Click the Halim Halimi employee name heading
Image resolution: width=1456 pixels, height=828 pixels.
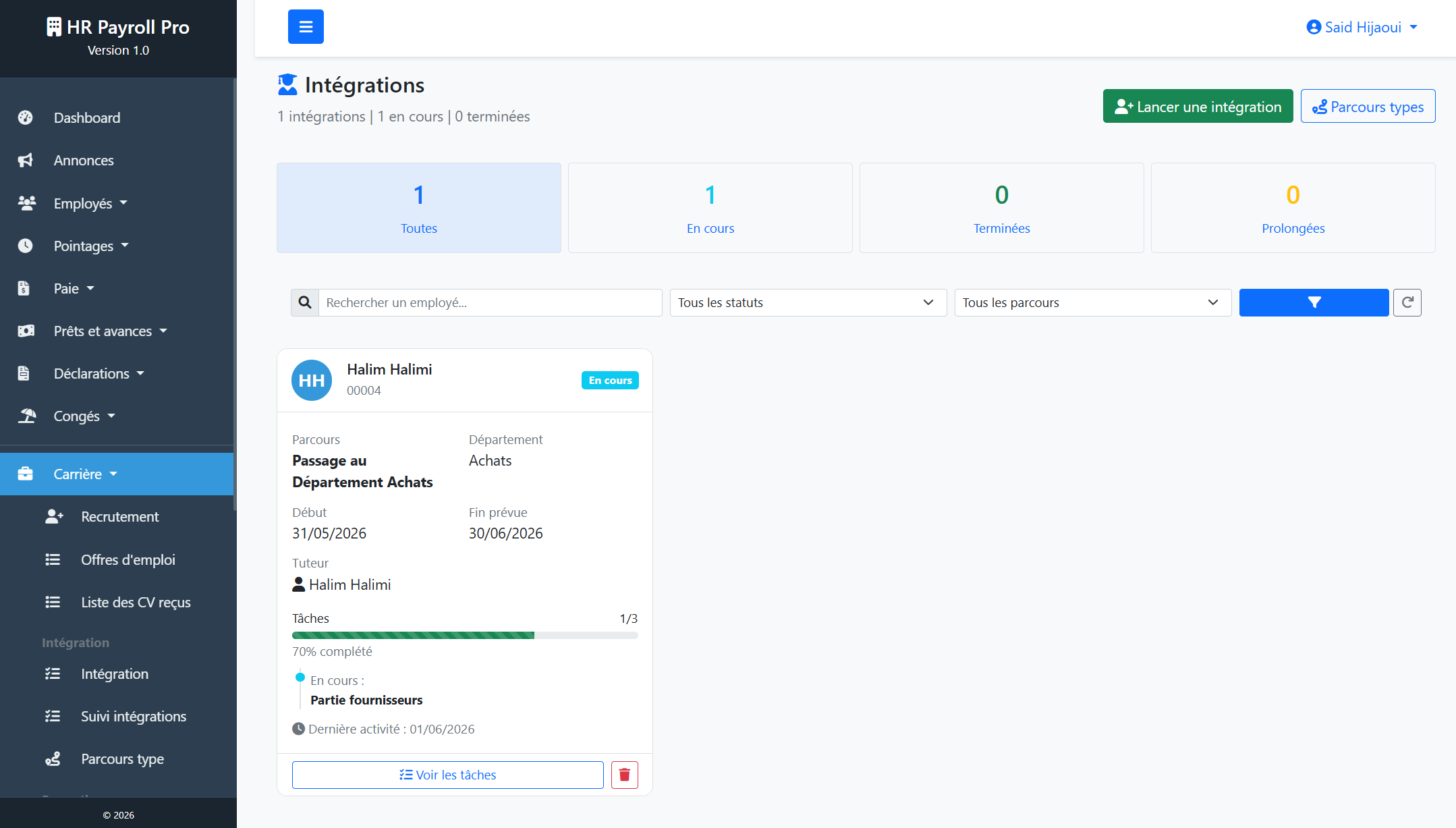389,369
